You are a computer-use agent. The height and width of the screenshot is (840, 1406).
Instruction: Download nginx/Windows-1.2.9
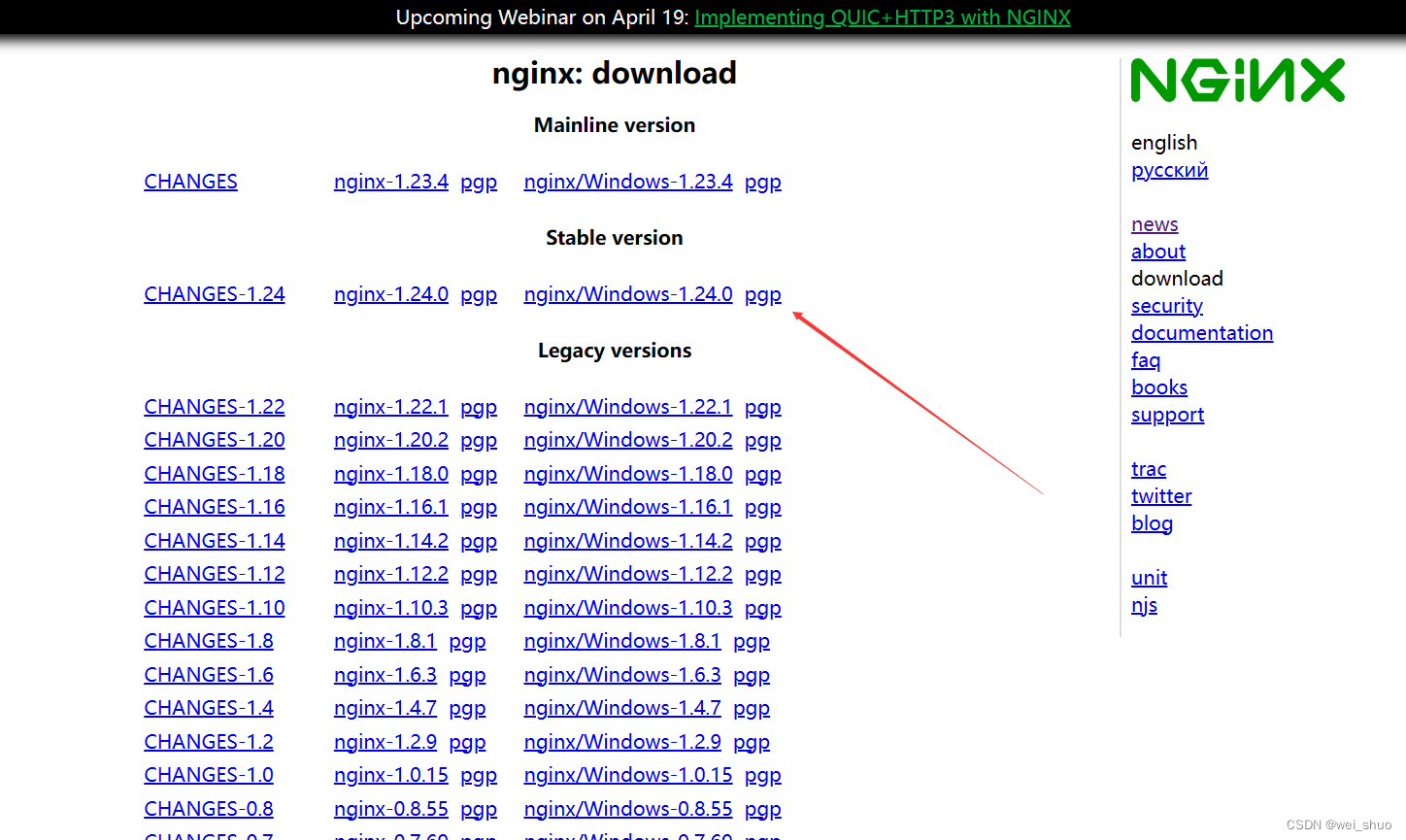pos(622,742)
